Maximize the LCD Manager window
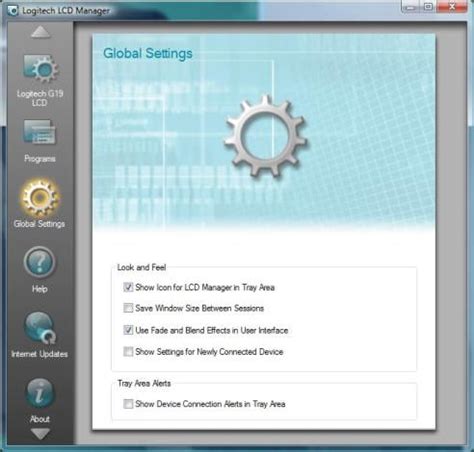The width and height of the screenshot is (474, 452). (x=428, y=7)
